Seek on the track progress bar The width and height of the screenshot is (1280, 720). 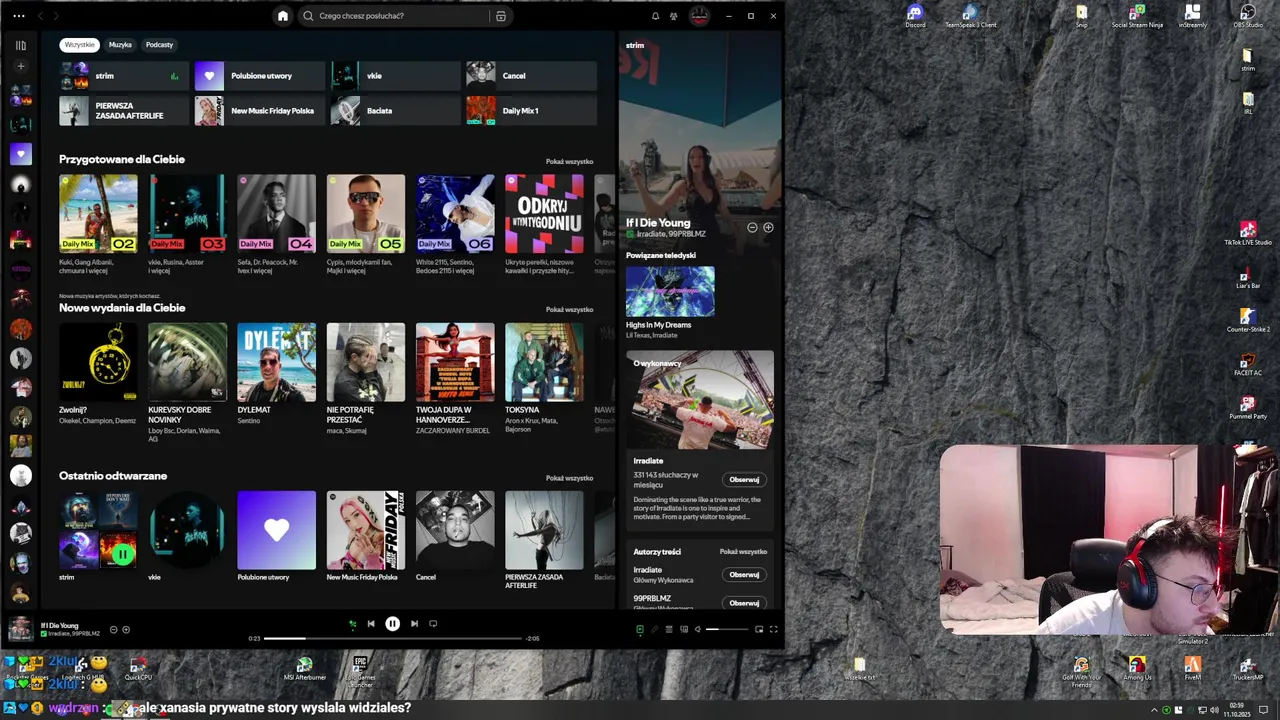click(393, 638)
